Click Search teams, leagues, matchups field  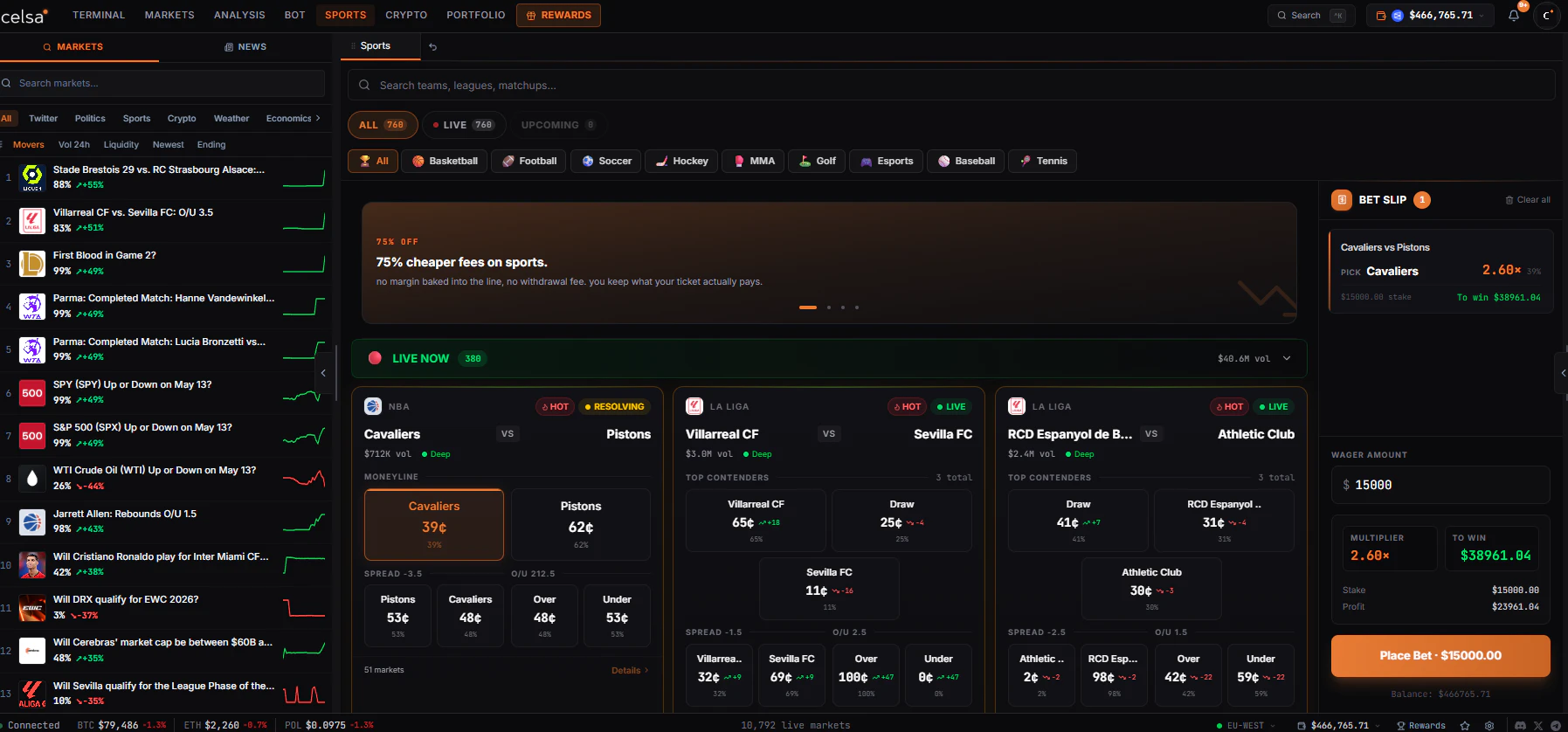(951, 85)
